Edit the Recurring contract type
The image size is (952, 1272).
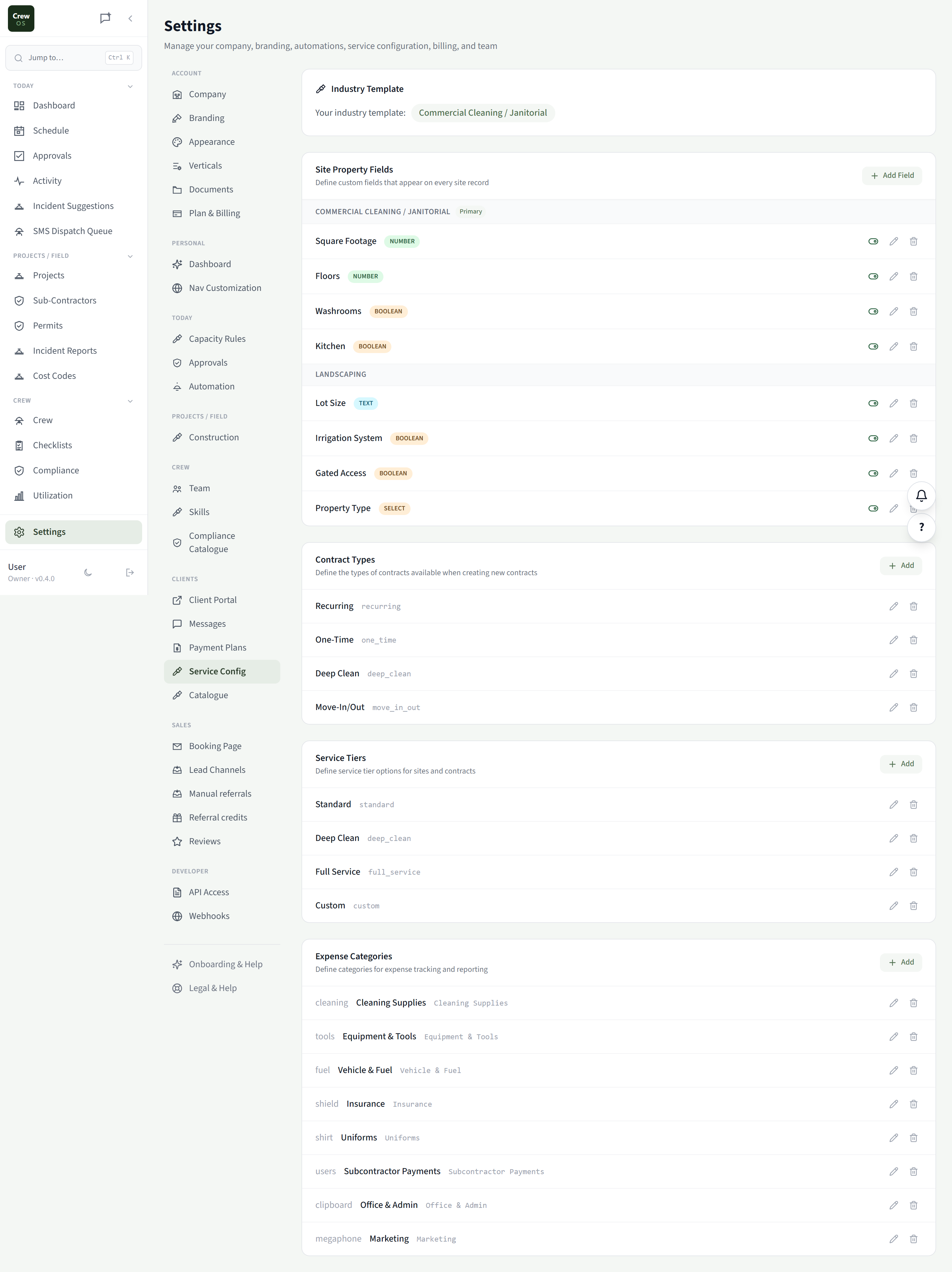click(x=893, y=607)
